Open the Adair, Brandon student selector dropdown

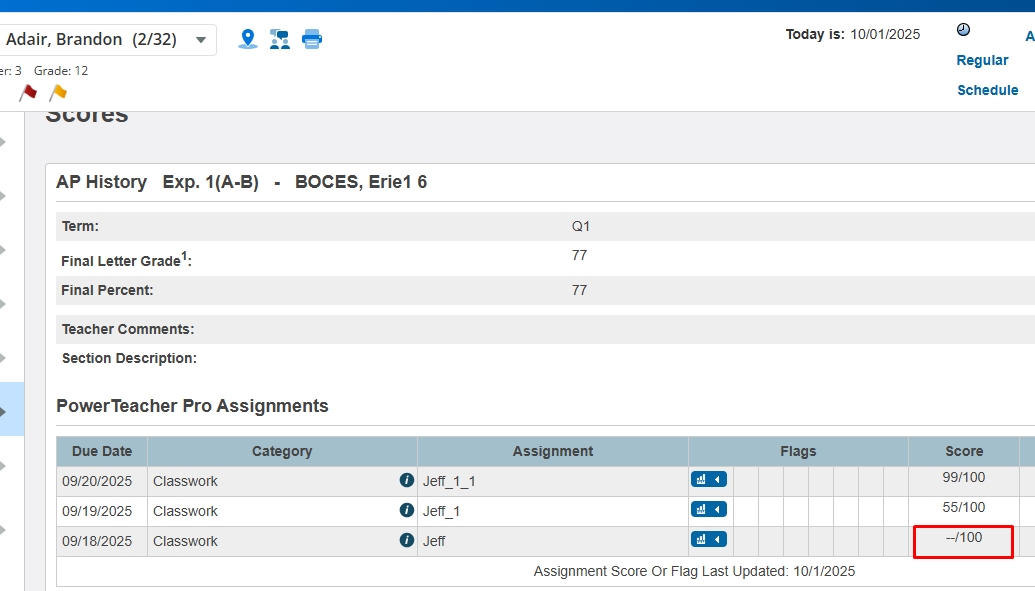point(201,40)
